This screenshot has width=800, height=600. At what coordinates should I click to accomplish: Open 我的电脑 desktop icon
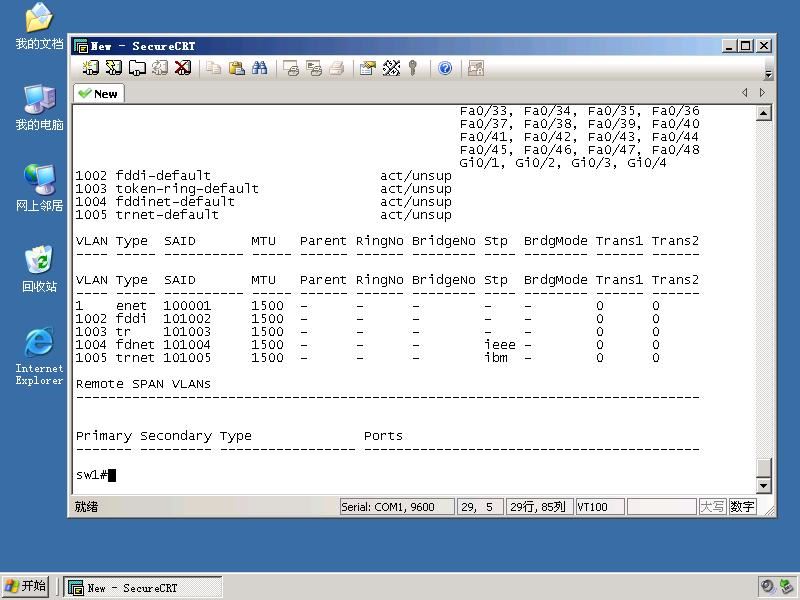[x=39, y=108]
